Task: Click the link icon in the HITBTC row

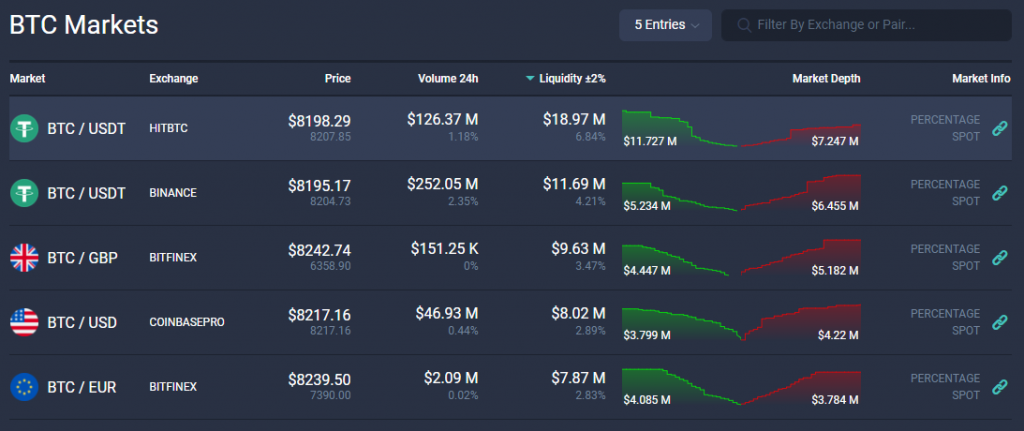Action: pyautogui.click(x=998, y=128)
